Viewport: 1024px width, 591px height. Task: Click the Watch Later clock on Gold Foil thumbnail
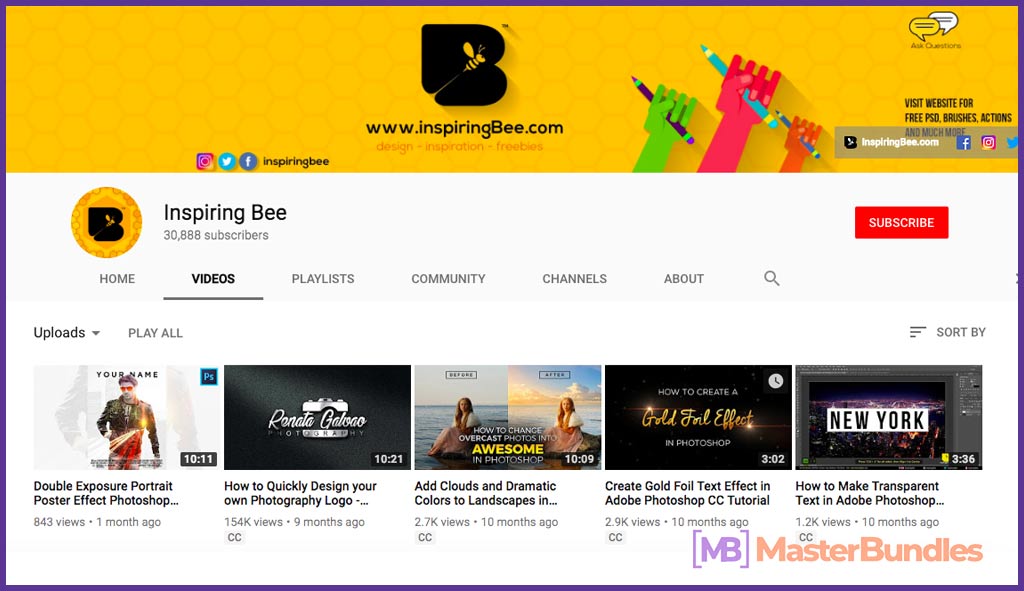tap(775, 381)
